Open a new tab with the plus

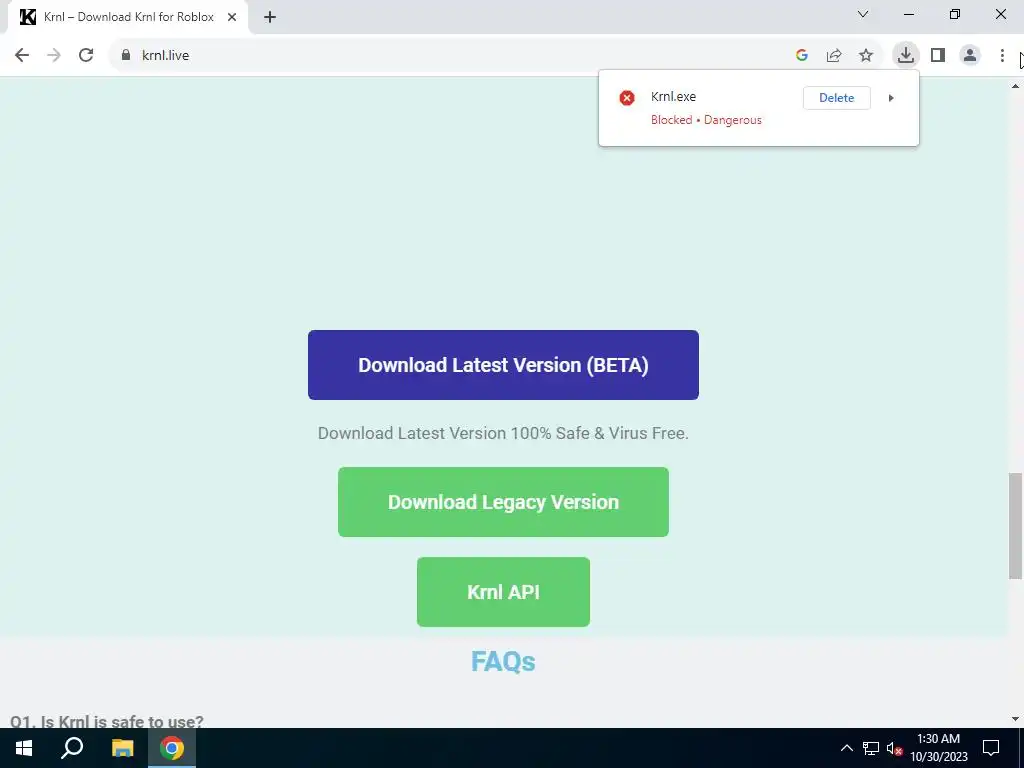[x=270, y=17]
